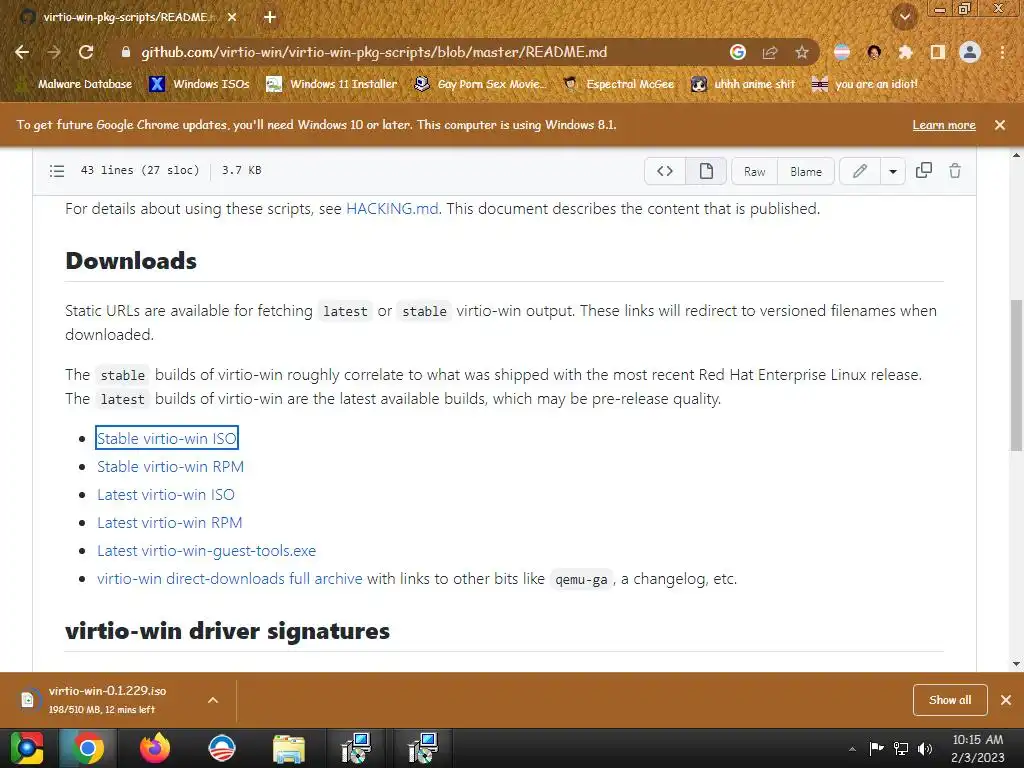
Task: Click the scrollbar down arrow
Action: (x=1016, y=664)
